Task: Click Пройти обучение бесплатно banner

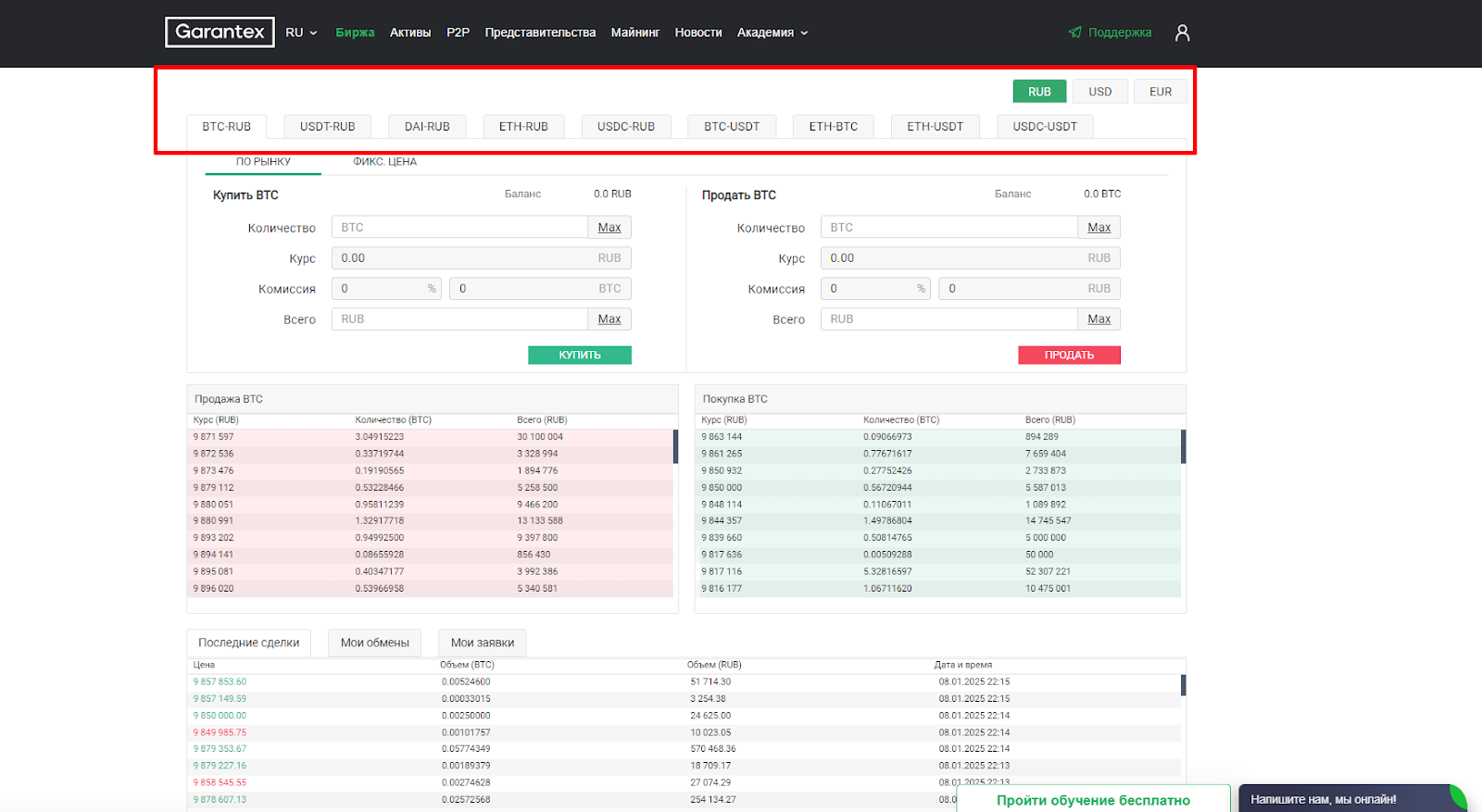Action: 1093,799
